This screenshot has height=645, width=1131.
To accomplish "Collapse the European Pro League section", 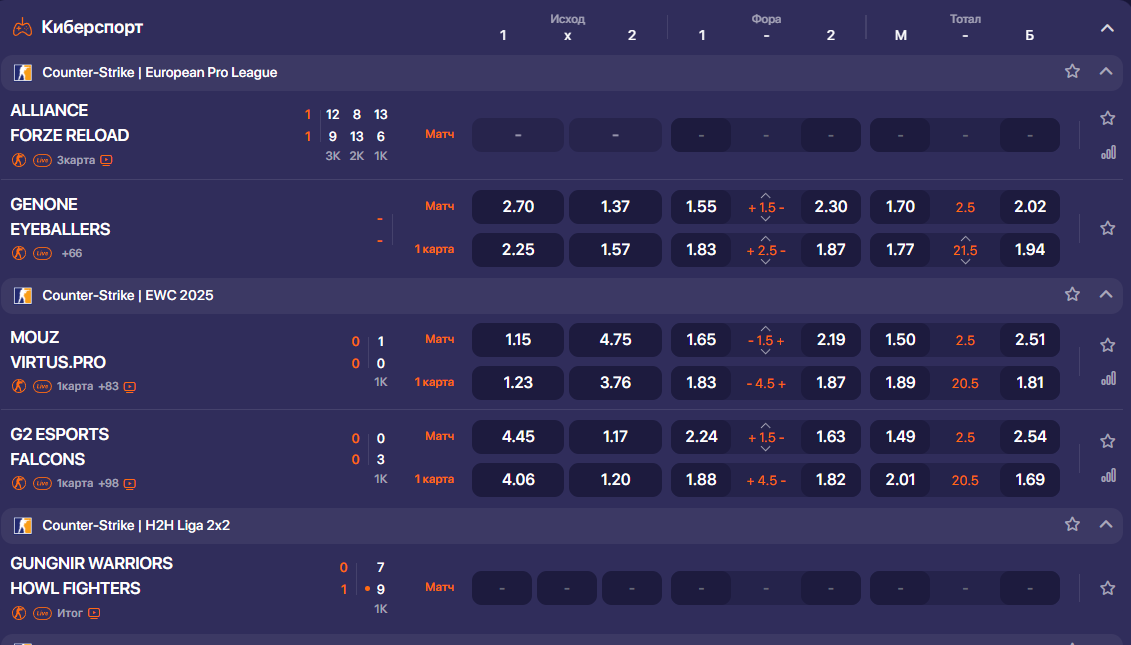I will click(x=1106, y=71).
